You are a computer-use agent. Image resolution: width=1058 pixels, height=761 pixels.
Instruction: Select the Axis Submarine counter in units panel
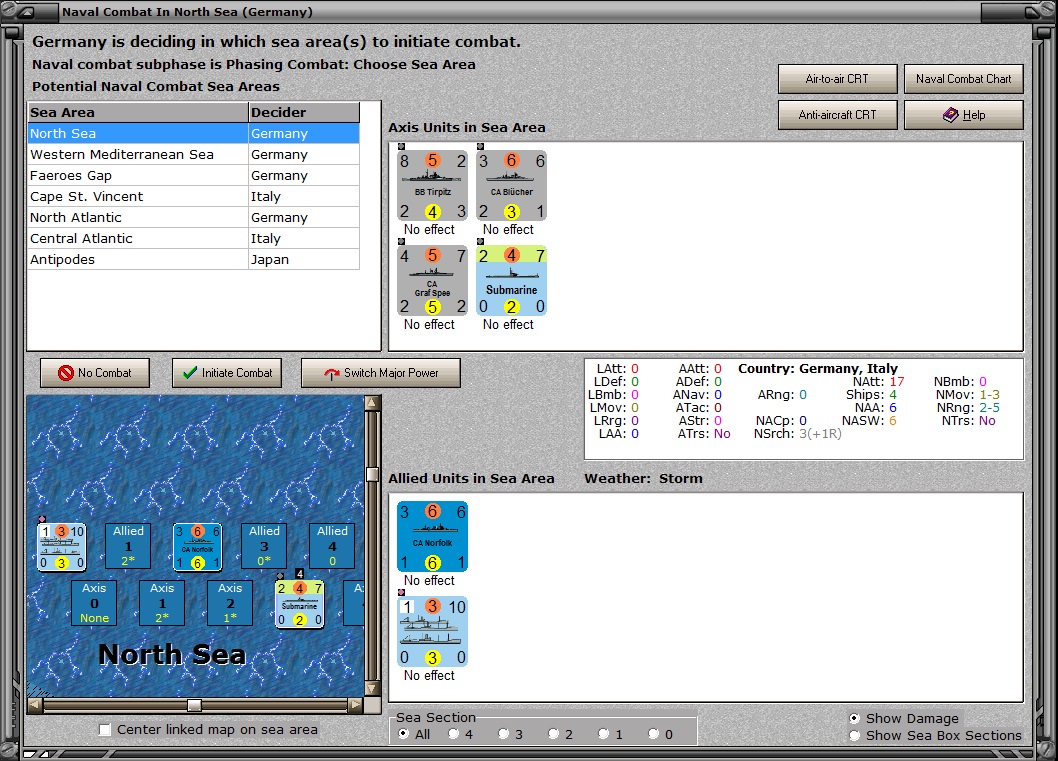coord(511,281)
